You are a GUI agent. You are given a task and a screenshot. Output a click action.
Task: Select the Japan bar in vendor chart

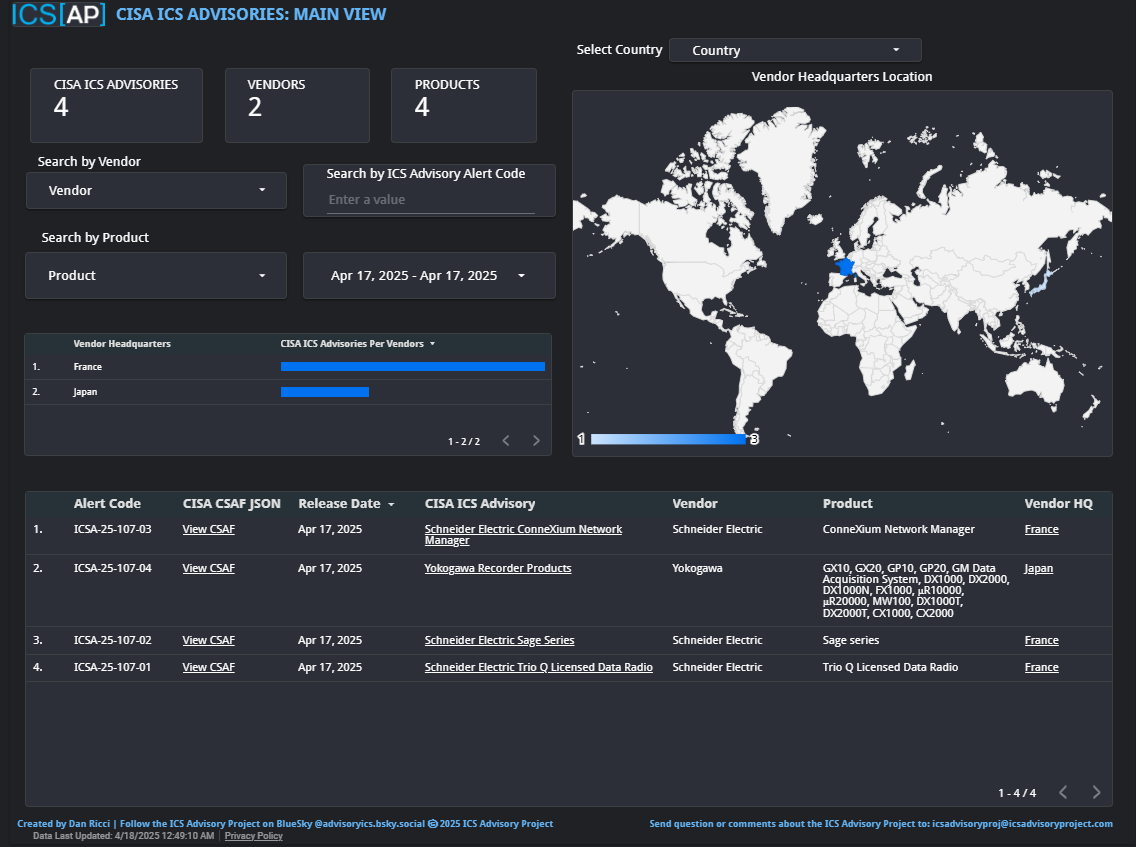coord(325,392)
